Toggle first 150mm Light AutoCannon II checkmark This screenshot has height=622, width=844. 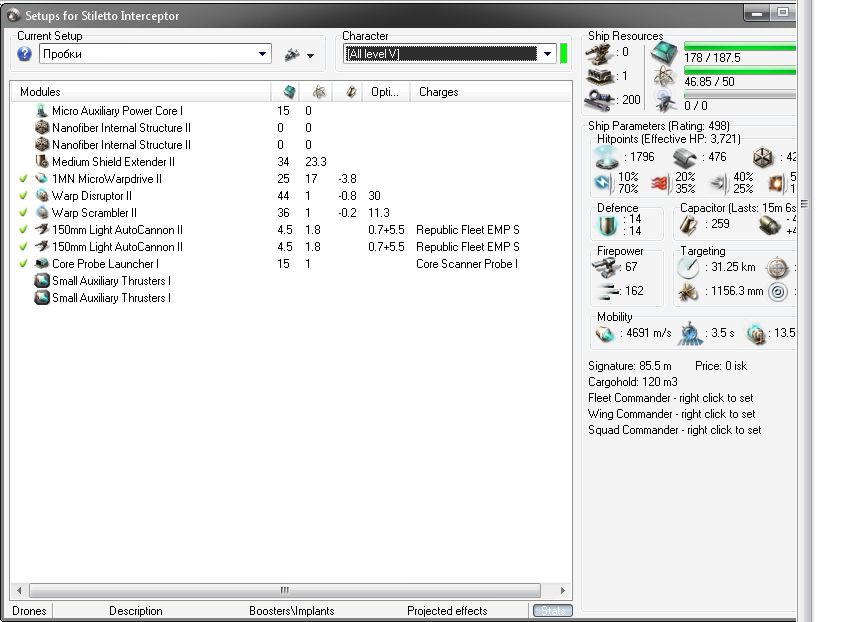pos(23,230)
